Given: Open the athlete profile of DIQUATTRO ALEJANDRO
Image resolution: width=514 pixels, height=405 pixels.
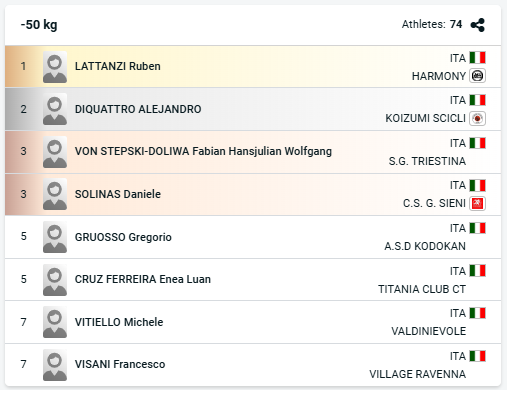Looking at the screenshot, I should pyautogui.click(x=138, y=109).
